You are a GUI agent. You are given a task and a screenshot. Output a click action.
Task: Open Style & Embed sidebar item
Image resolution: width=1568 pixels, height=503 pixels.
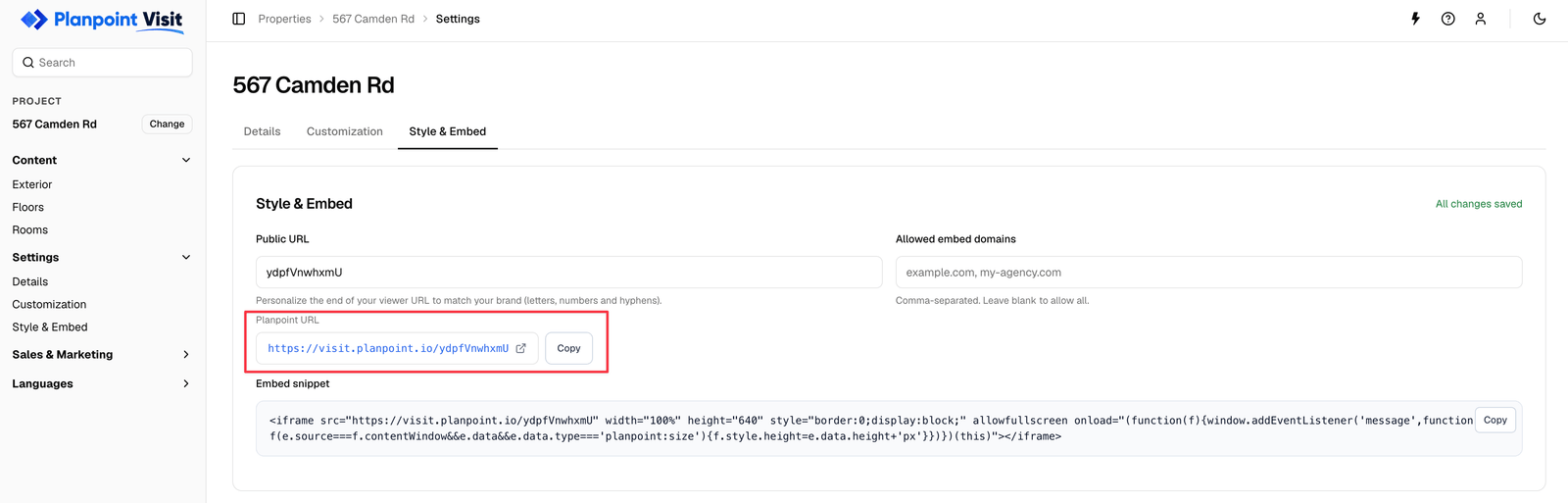[x=50, y=327]
